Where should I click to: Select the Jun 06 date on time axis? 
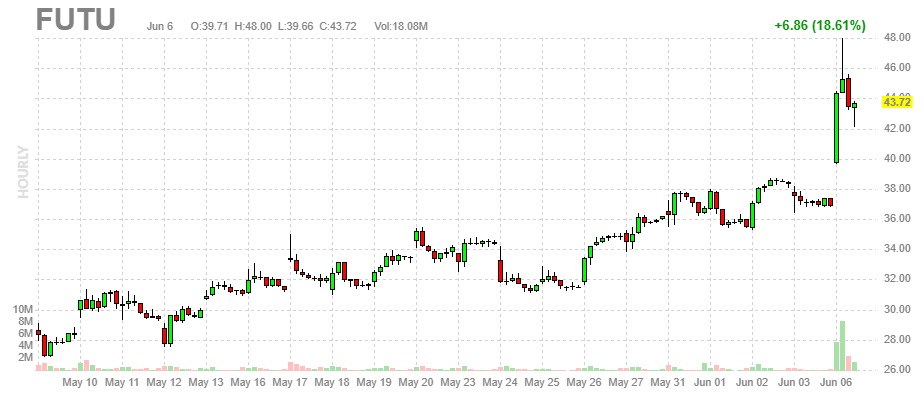tap(836, 382)
